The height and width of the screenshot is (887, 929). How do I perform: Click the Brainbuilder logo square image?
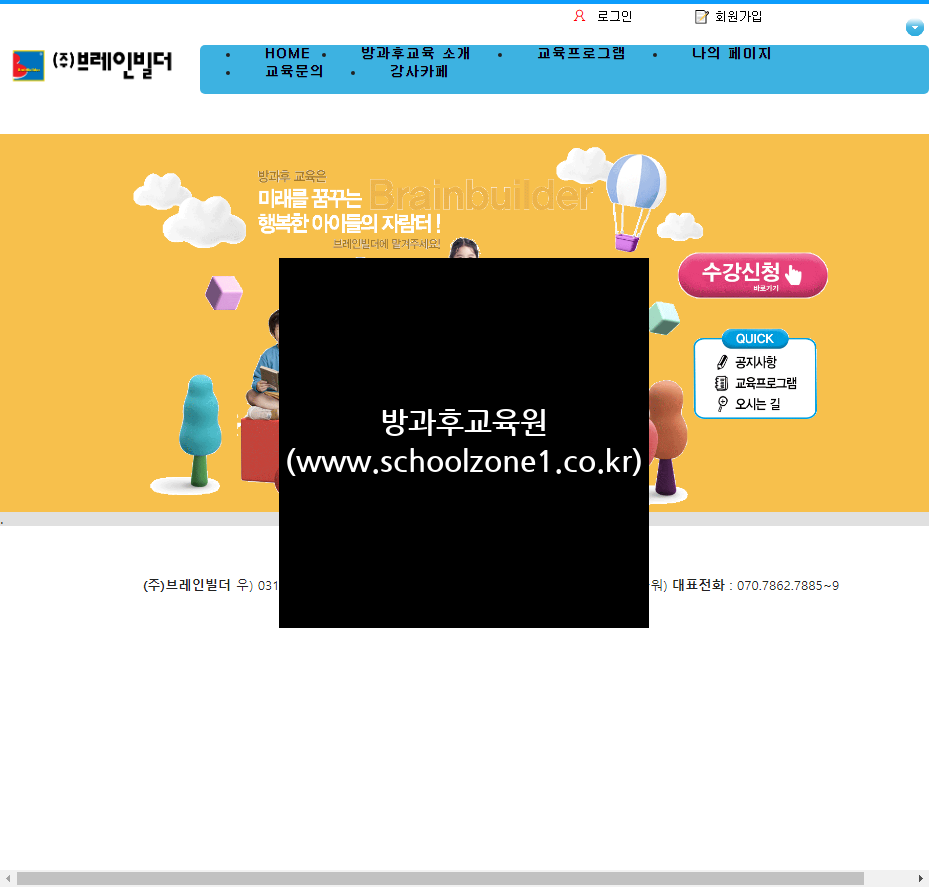click(x=28, y=65)
